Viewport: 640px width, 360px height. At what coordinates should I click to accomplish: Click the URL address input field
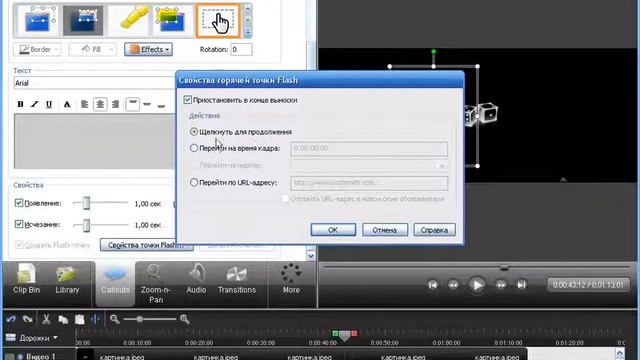369,183
